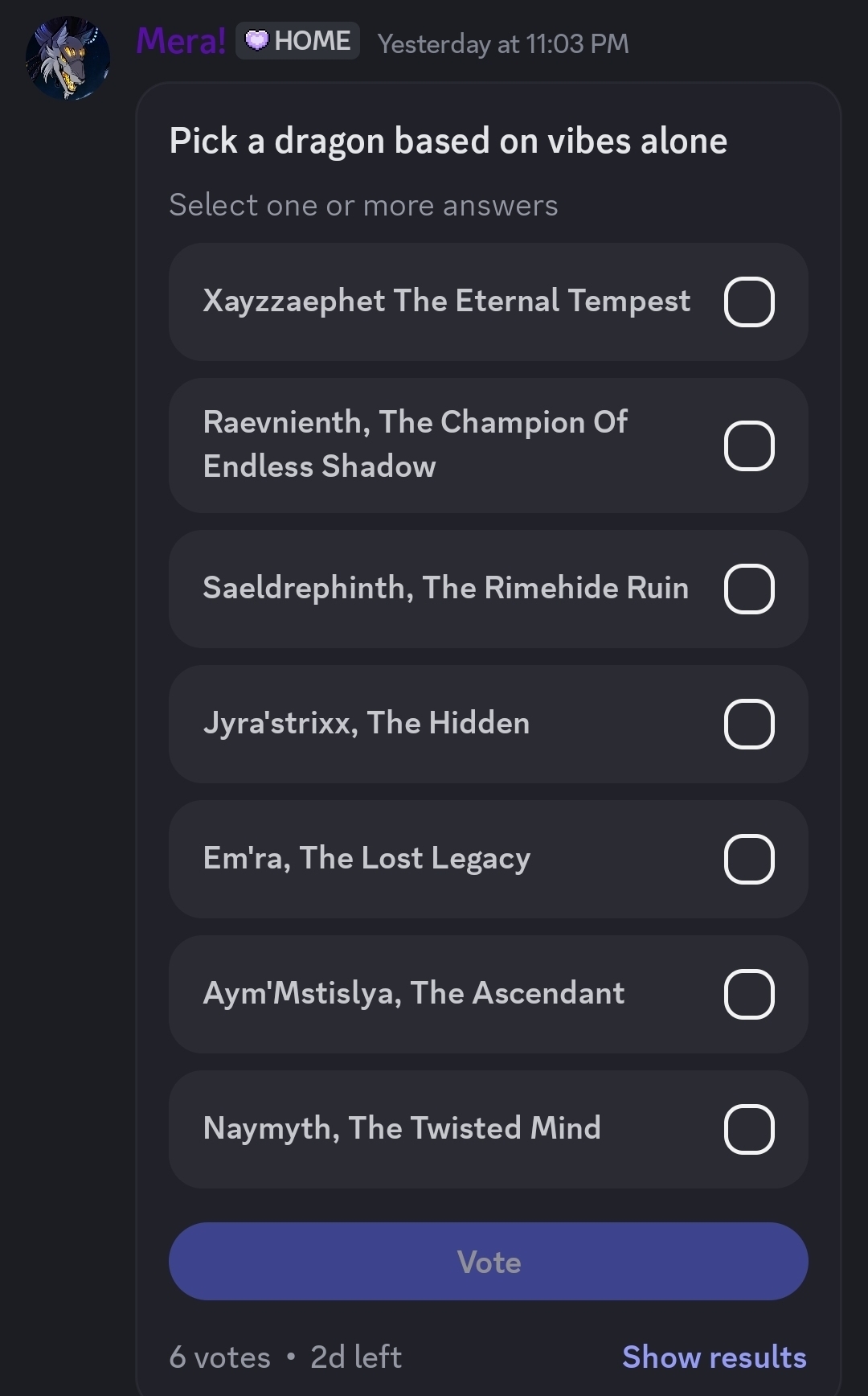
Task: Tick the Naymyth, The Twisted Mind checkbox
Action: (749, 1129)
